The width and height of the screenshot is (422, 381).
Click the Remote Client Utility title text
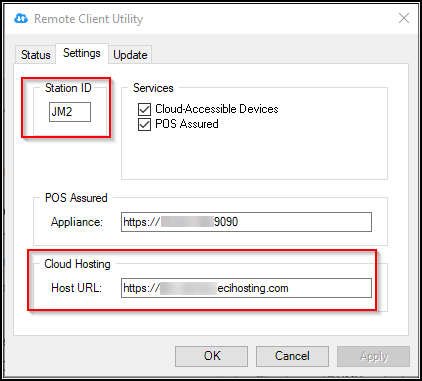tap(89, 19)
